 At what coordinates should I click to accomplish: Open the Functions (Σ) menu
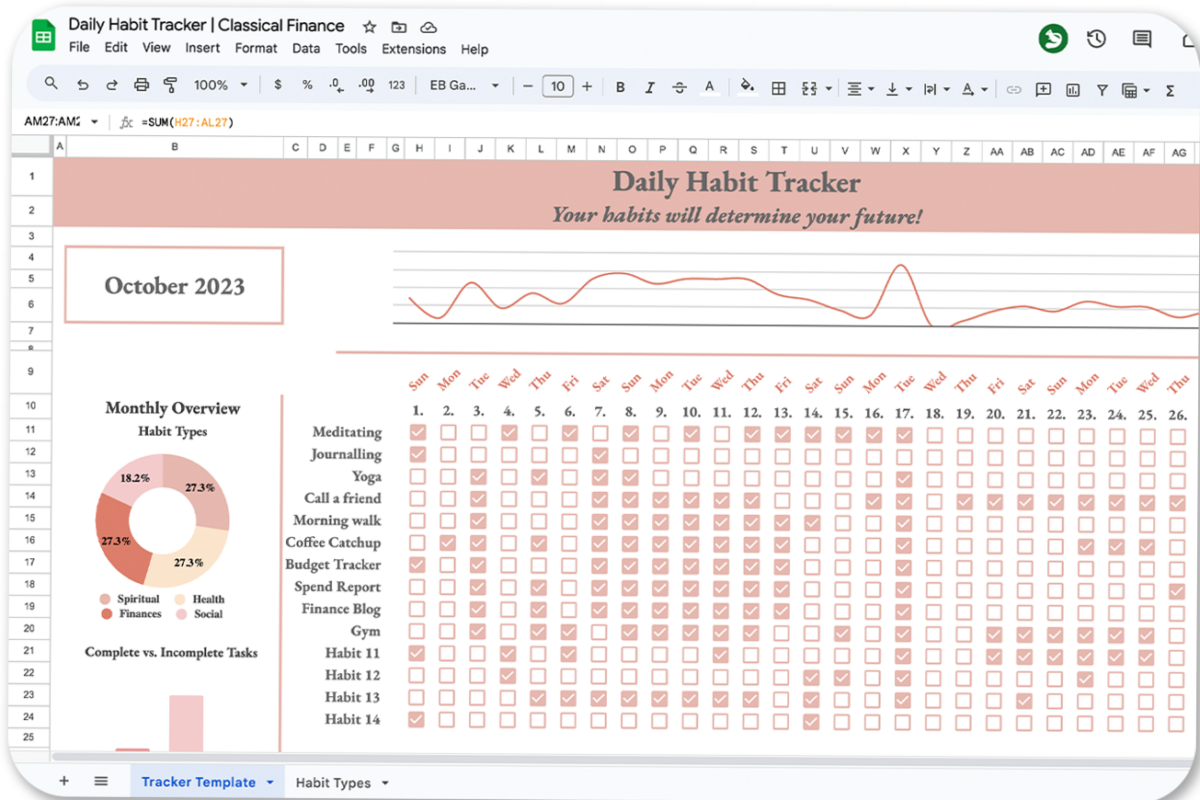(x=1168, y=90)
